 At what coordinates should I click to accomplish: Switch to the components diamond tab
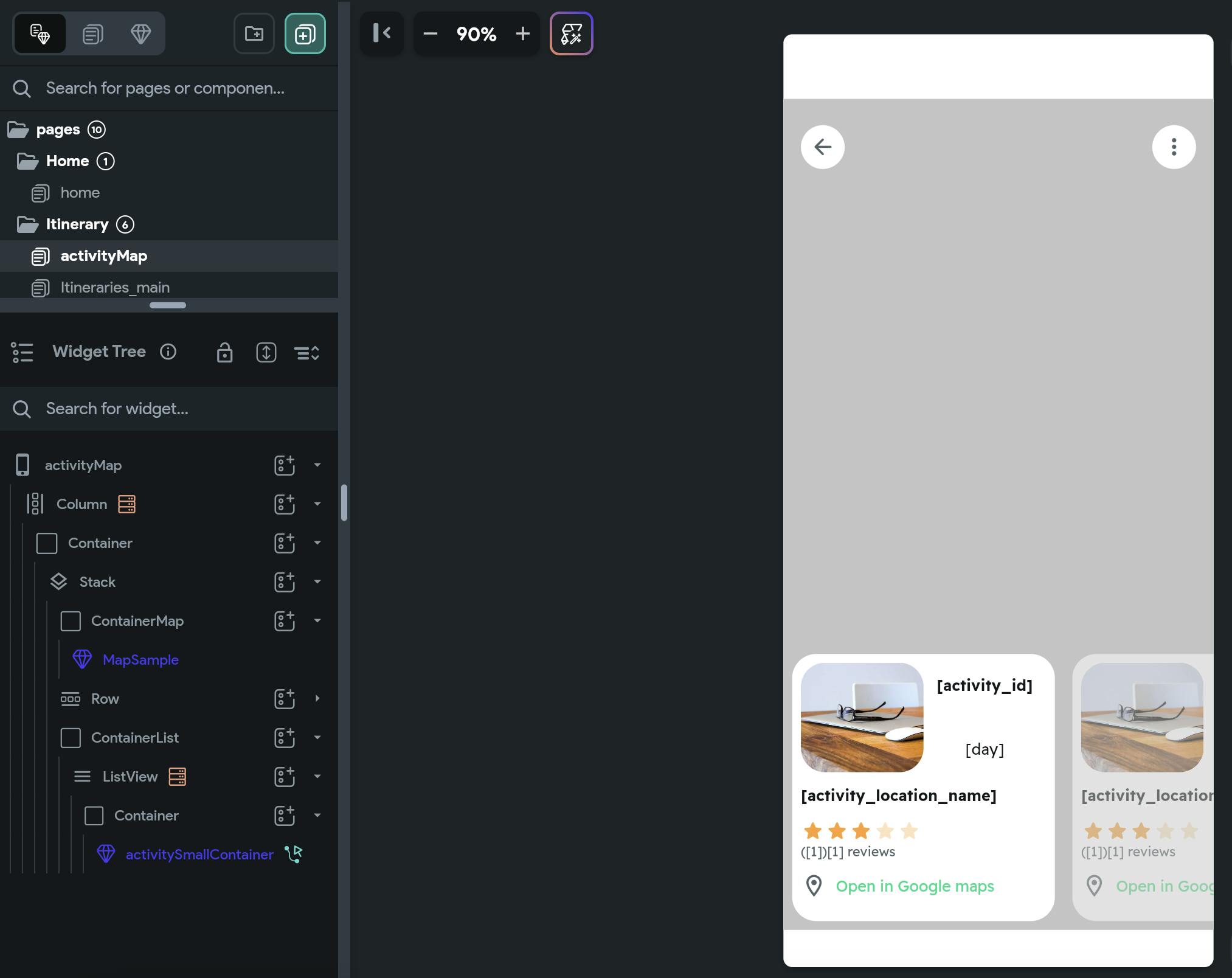pyautogui.click(x=140, y=33)
